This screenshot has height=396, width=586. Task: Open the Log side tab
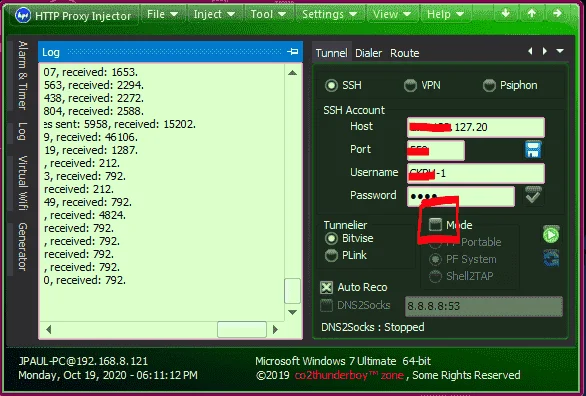[22, 131]
